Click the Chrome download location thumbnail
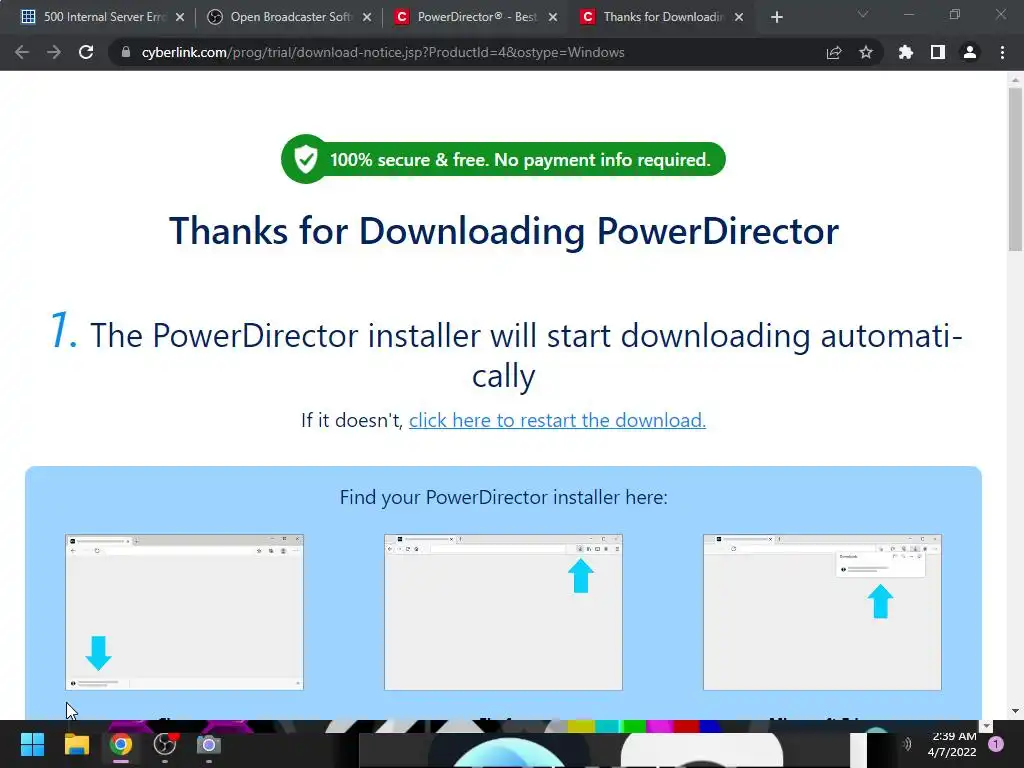 (184, 612)
